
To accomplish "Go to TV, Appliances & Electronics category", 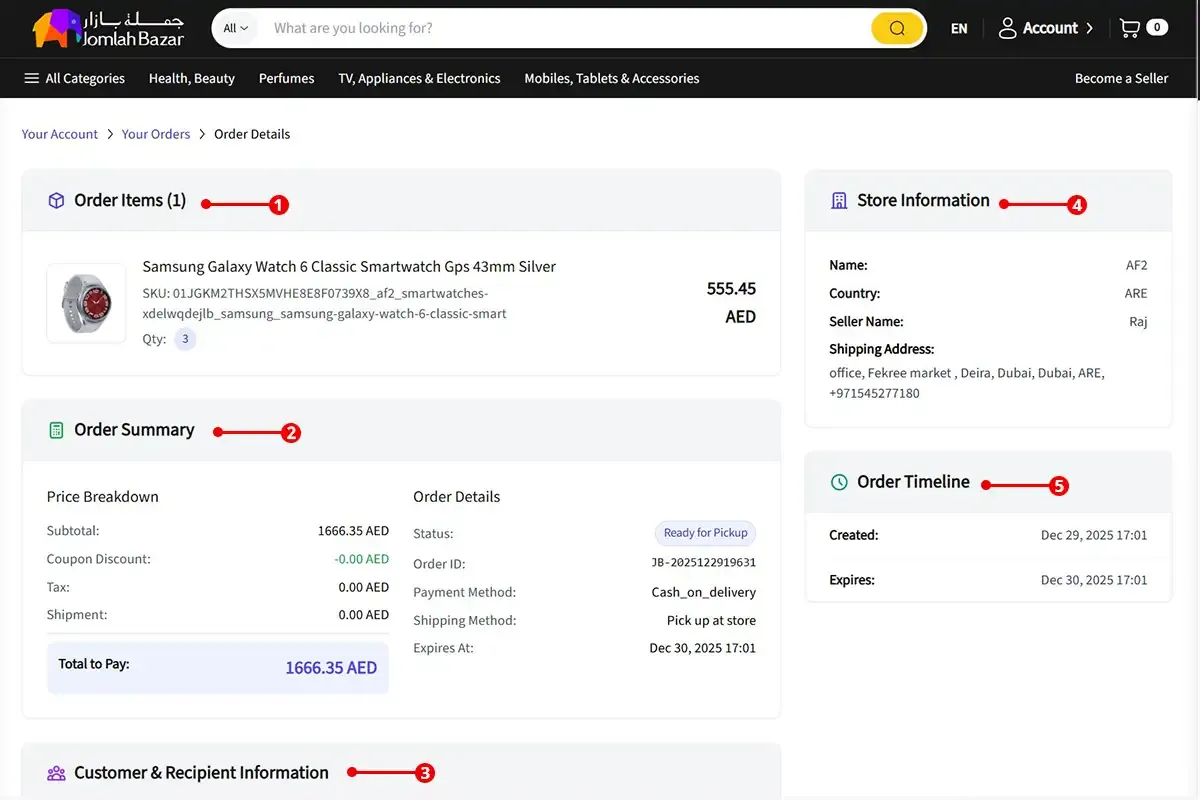I will pos(419,78).
